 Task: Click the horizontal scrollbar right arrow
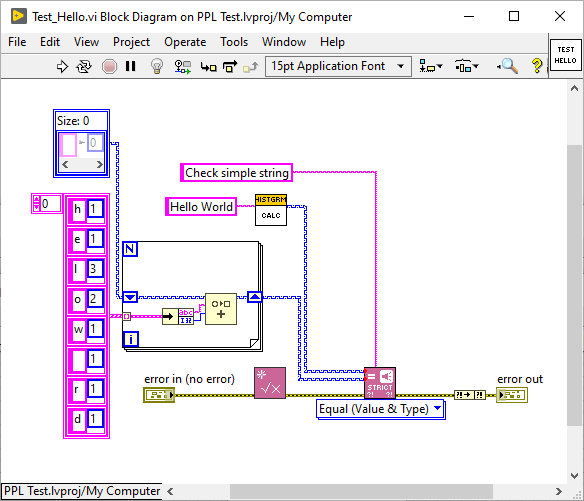558,492
